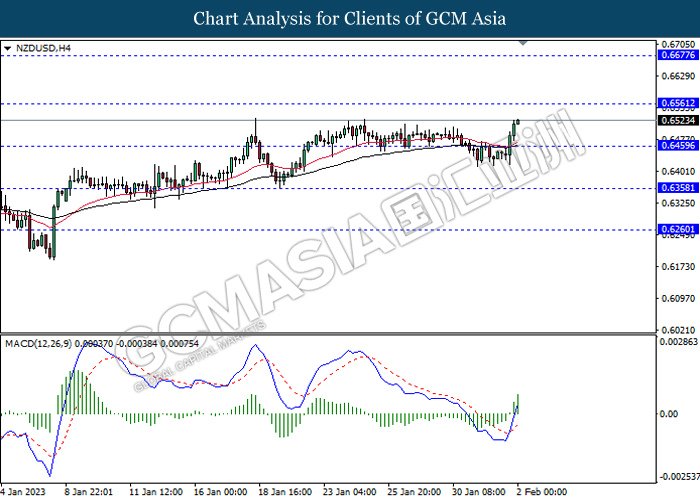The image size is (700, 500).
Task: Click the 11 Jan 12:00 time label
Action: (156, 492)
